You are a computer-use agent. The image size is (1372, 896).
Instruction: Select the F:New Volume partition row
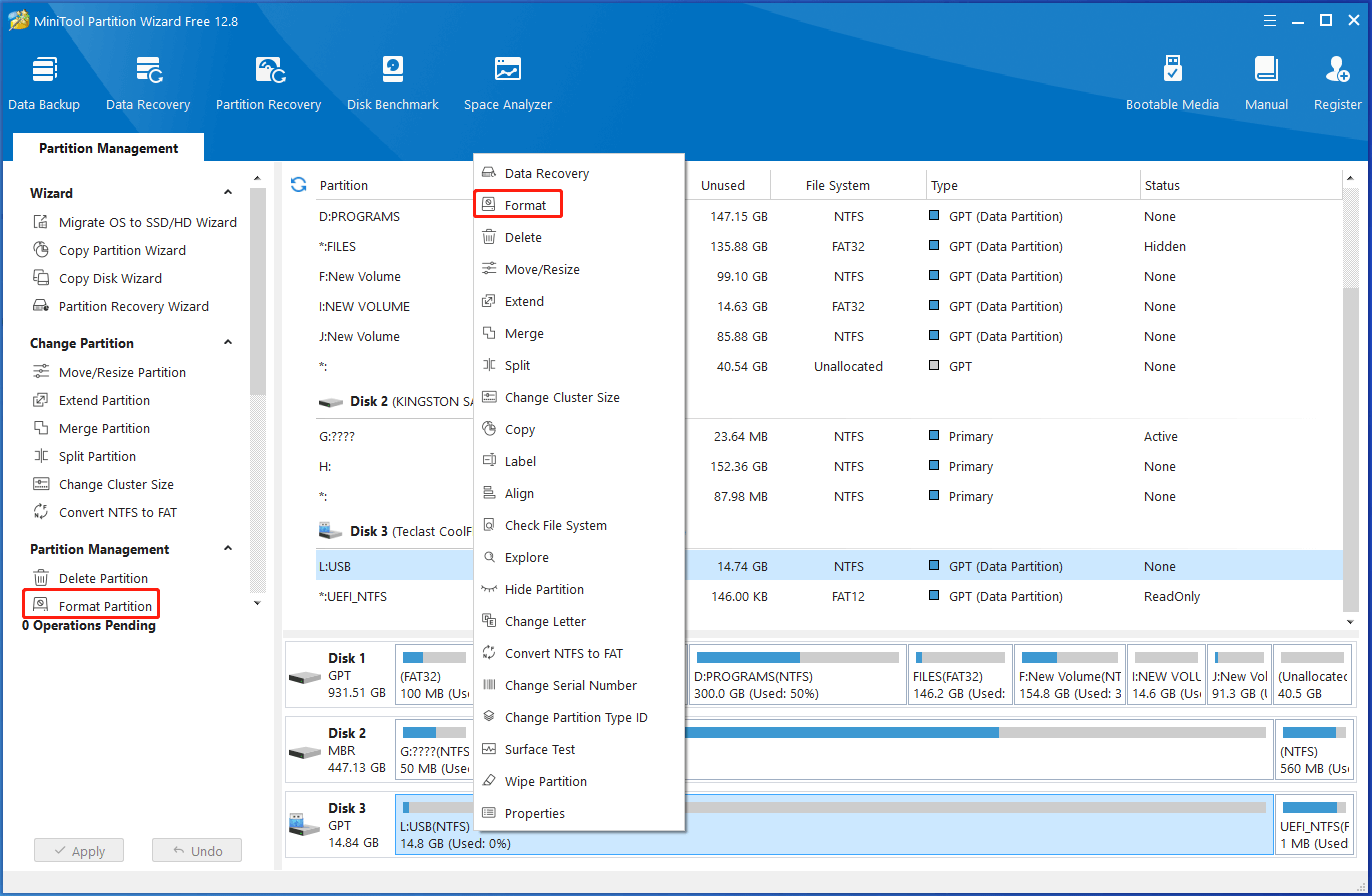coord(830,276)
